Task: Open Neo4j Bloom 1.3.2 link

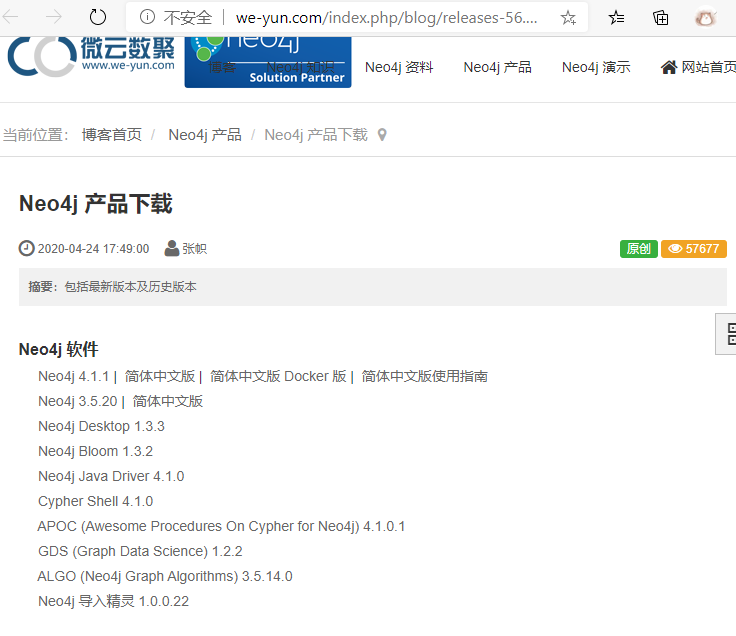Action: click(x=95, y=451)
